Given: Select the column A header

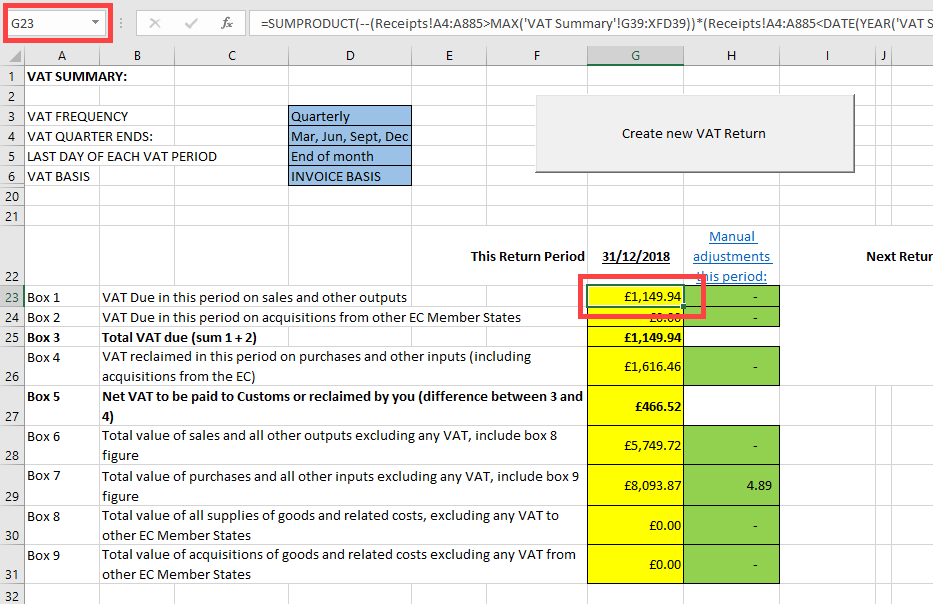Looking at the screenshot, I should point(61,56).
